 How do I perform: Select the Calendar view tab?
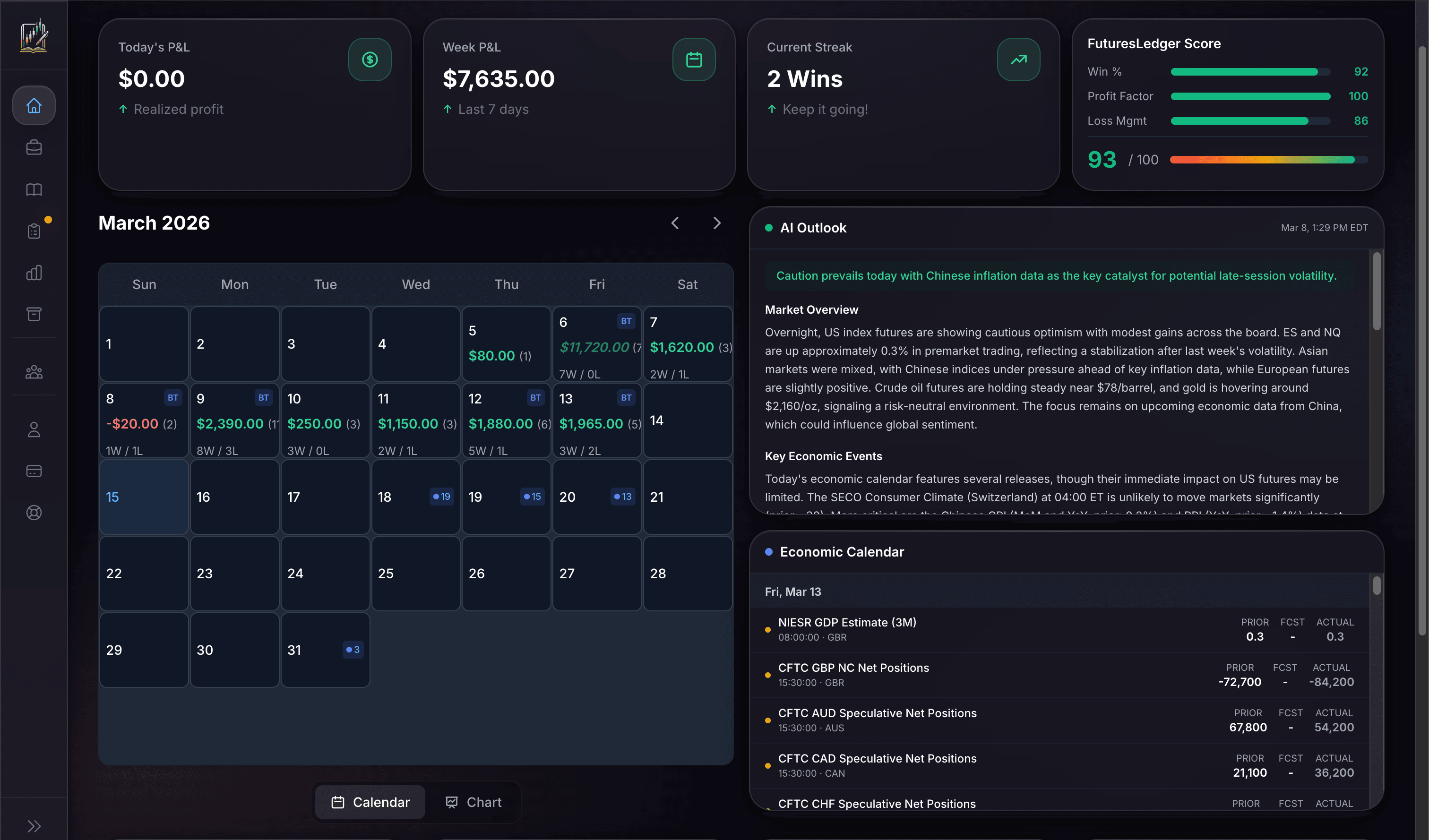tap(370, 801)
